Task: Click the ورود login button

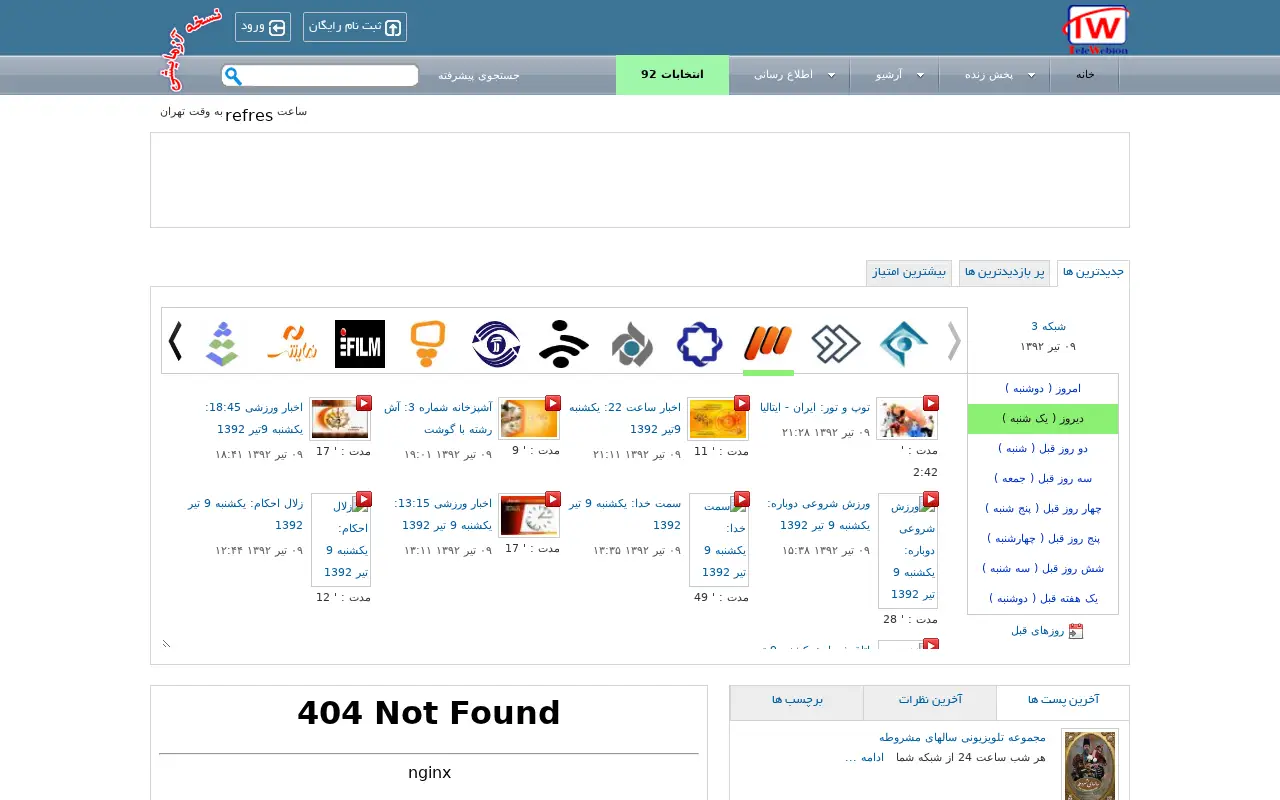Action: click(263, 27)
